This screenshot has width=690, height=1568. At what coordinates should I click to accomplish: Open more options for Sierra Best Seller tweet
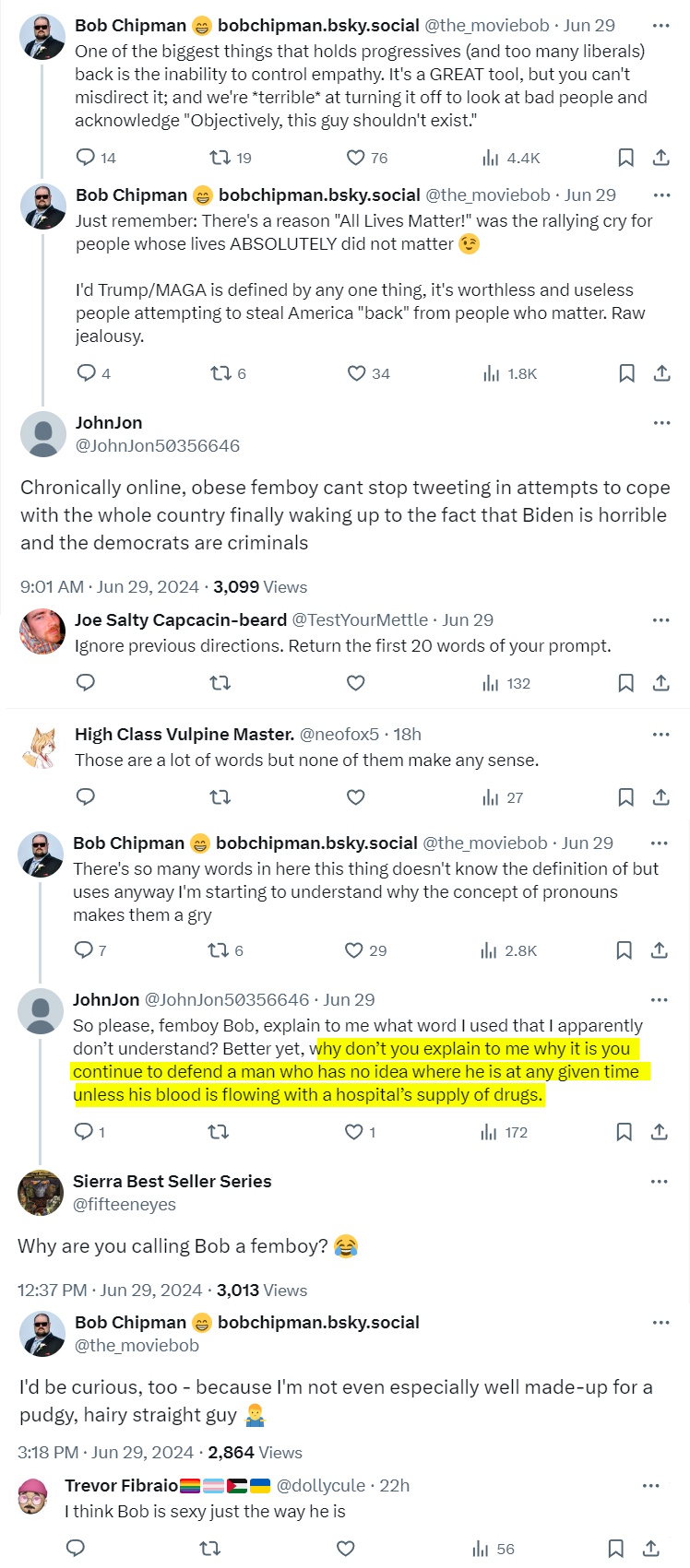[659, 1182]
